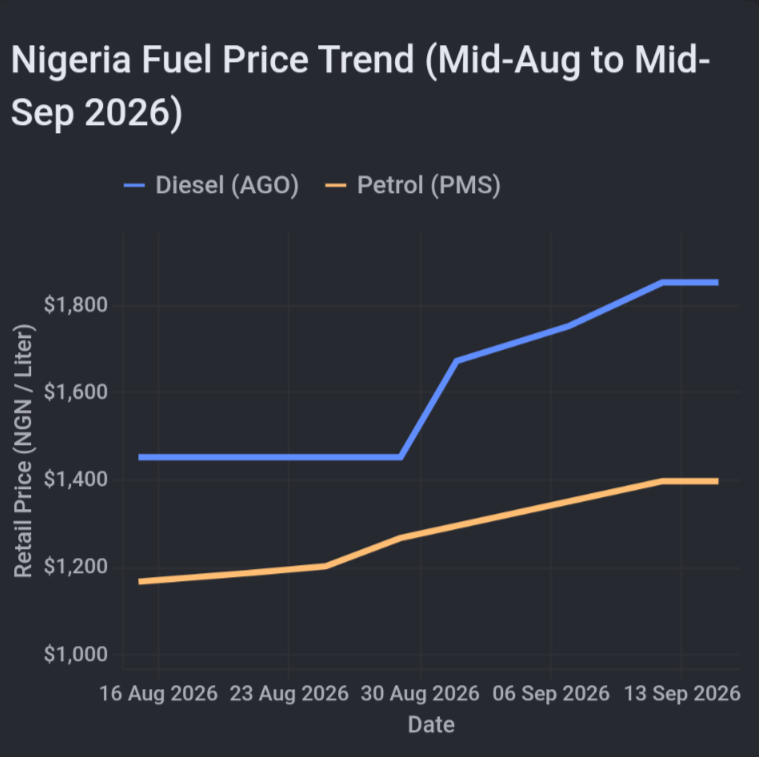The image size is (759, 757).
Task: Click the Retail Price y-axis title
Action: pos(23,451)
